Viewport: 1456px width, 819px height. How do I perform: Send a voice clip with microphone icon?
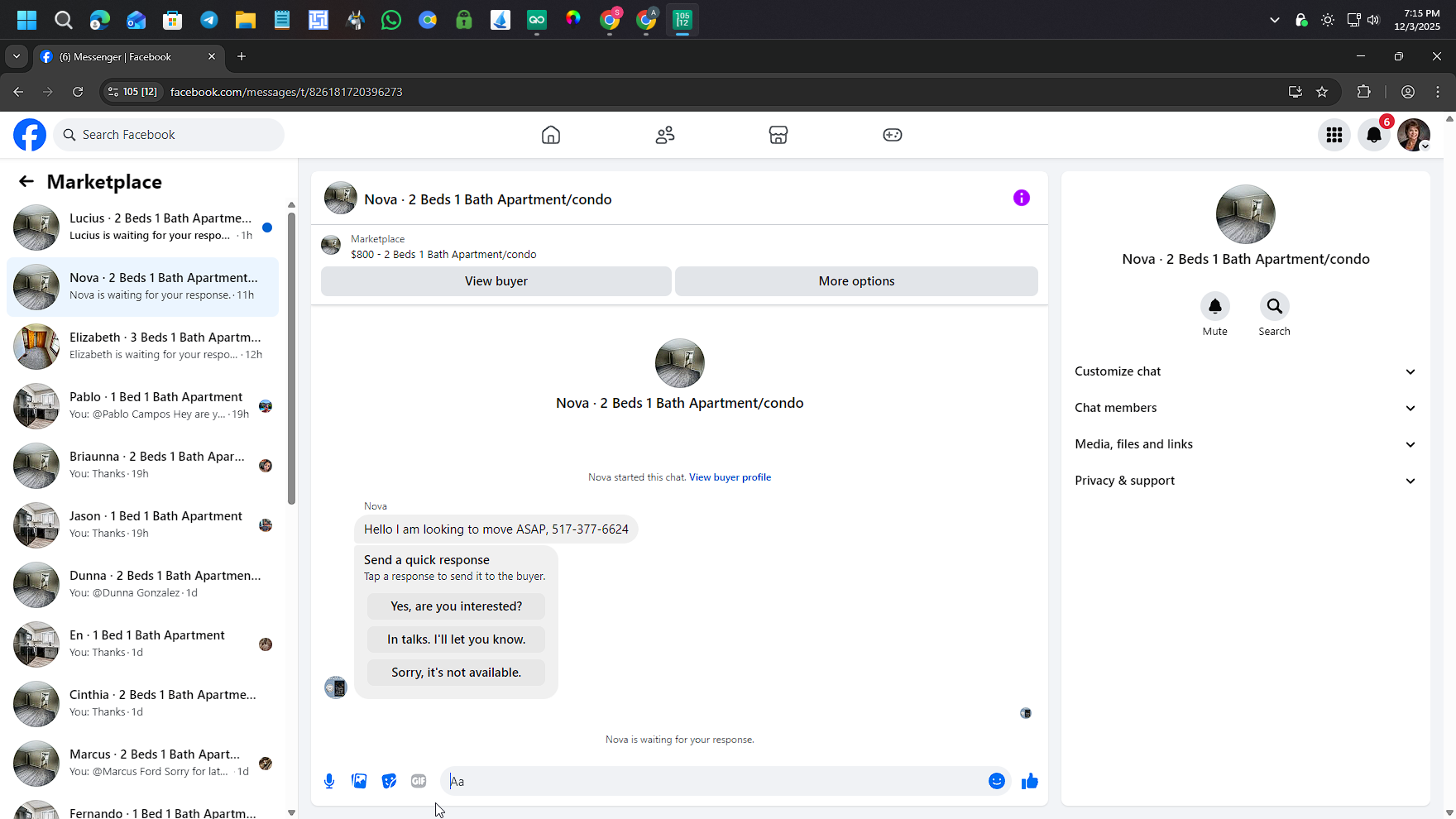[x=329, y=781]
